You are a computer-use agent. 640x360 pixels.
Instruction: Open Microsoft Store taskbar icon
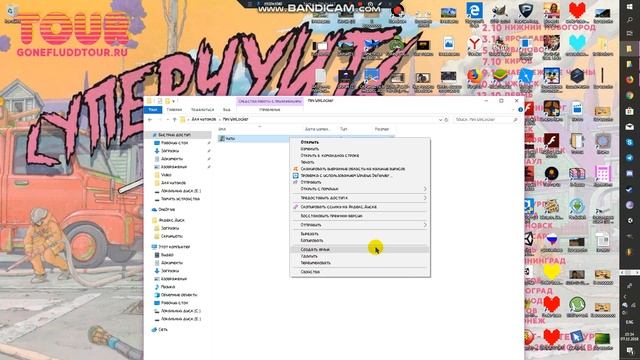coord(629,111)
